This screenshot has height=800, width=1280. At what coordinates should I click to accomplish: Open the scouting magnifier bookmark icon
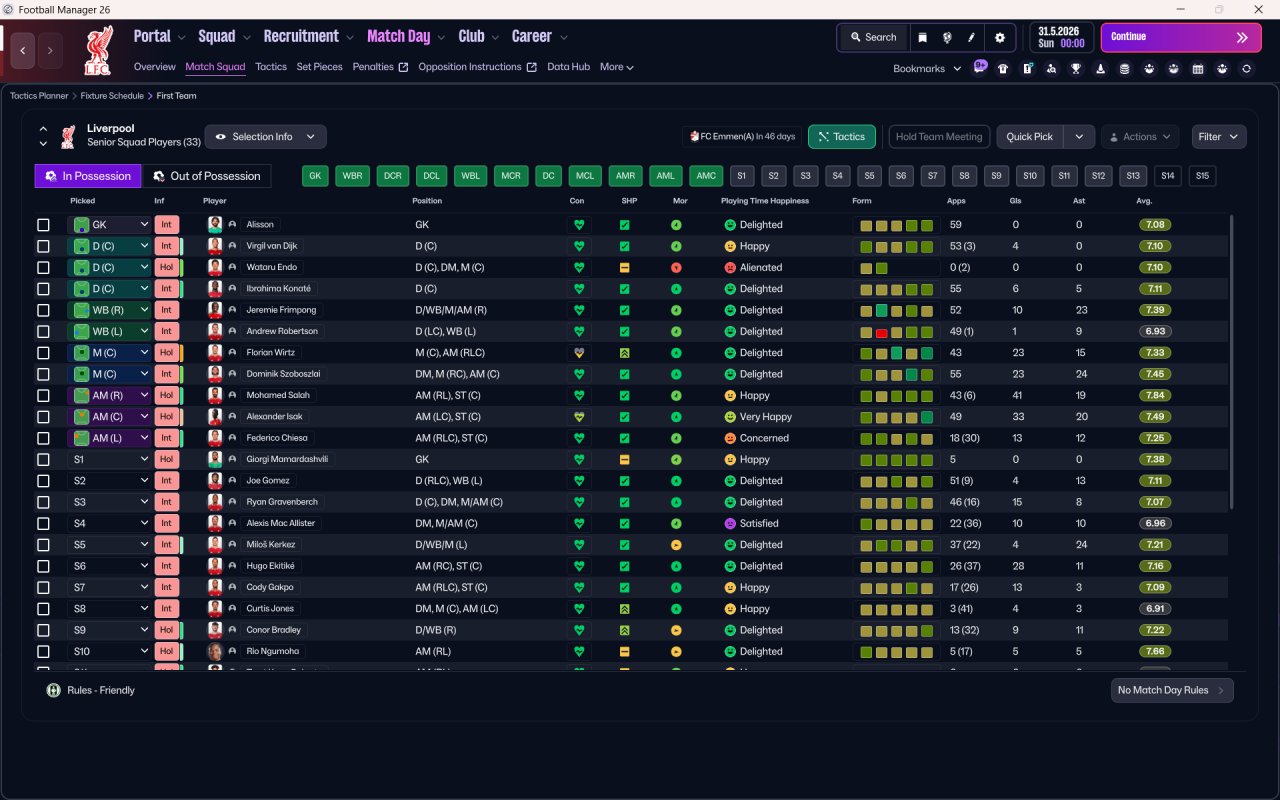1051,69
